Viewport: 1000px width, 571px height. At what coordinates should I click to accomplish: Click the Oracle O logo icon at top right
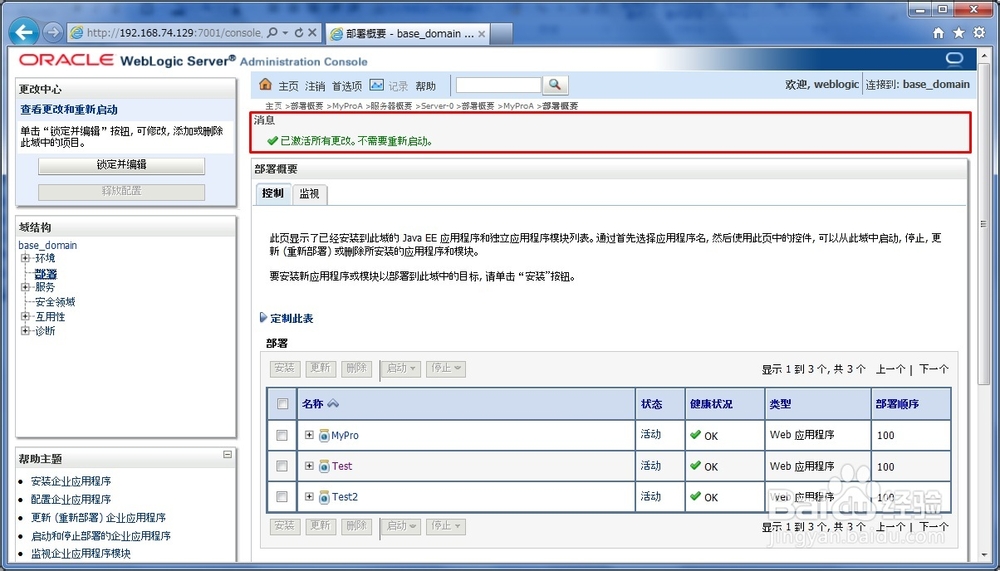tap(954, 59)
